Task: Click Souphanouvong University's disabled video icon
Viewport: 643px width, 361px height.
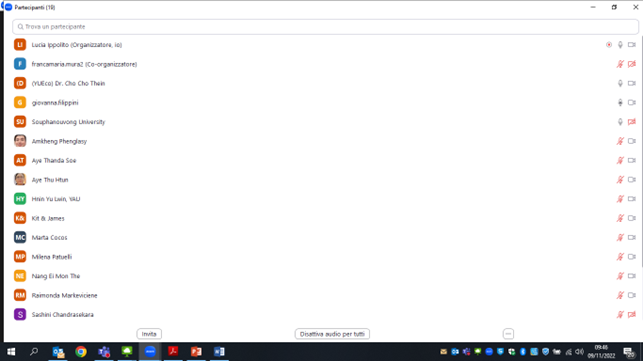Action: coord(632,122)
